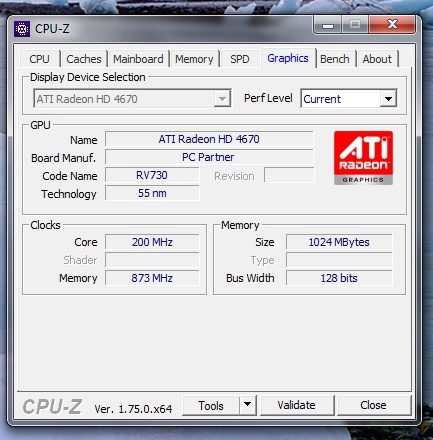Viewport: 433px width, 440px height.
Task: Click the GPU Name field
Action: coord(209,139)
